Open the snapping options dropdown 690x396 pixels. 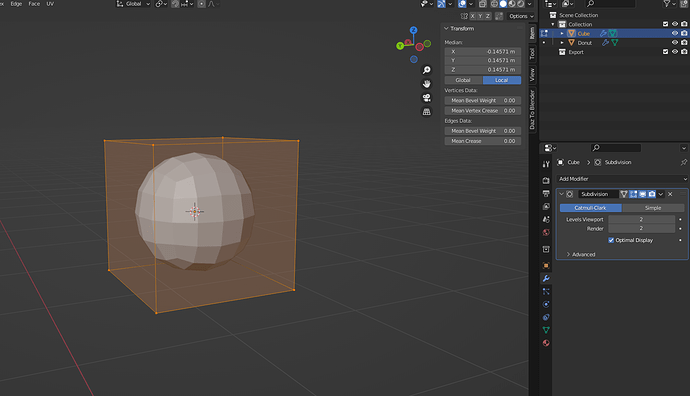pos(187,4)
